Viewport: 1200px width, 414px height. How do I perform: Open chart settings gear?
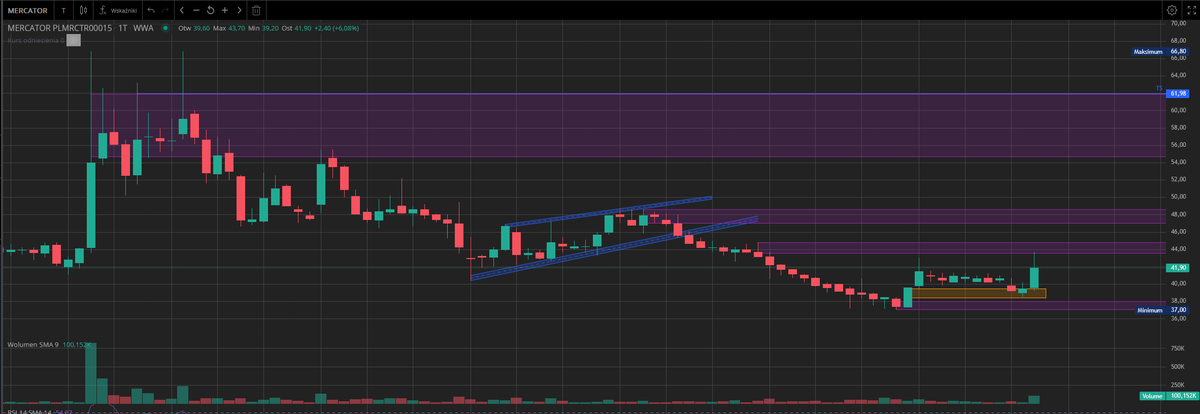click(1172, 10)
